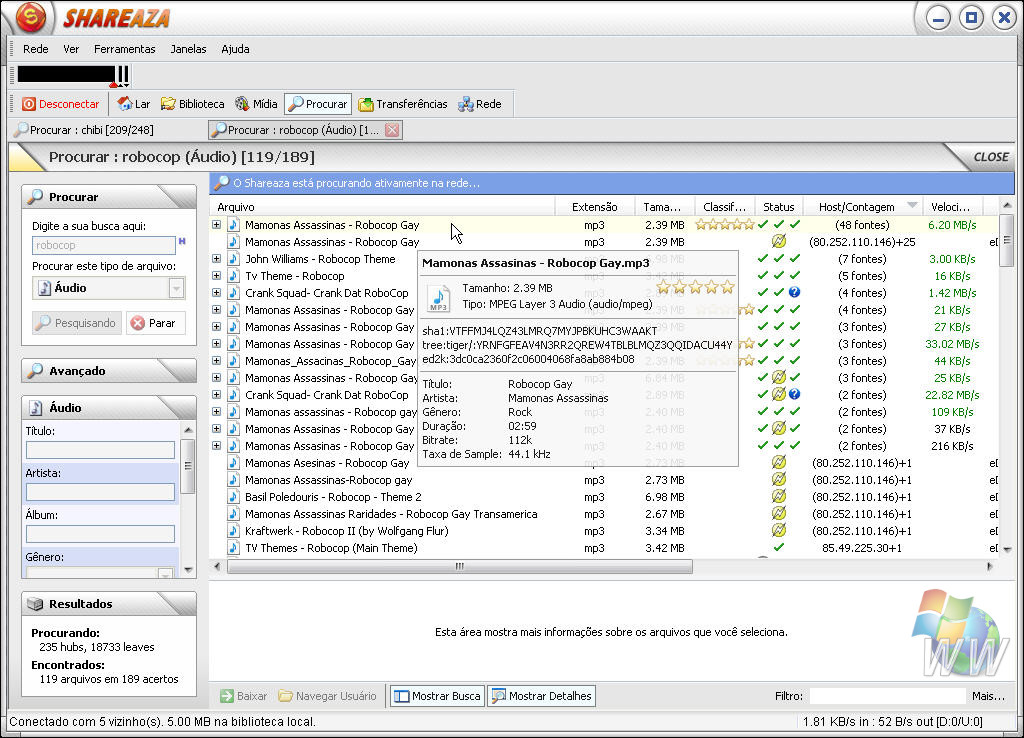Click the MP3 file icon in tooltip

click(x=438, y=298)
